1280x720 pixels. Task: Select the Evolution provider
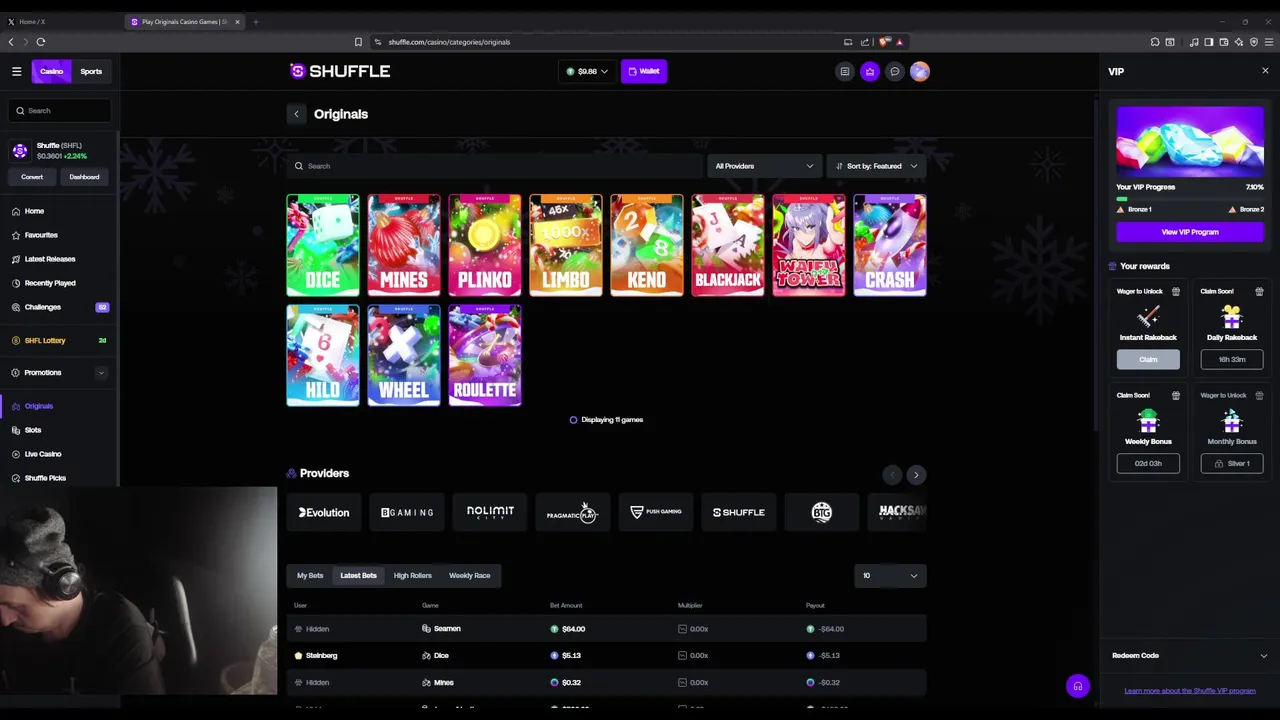coord(324,512)
